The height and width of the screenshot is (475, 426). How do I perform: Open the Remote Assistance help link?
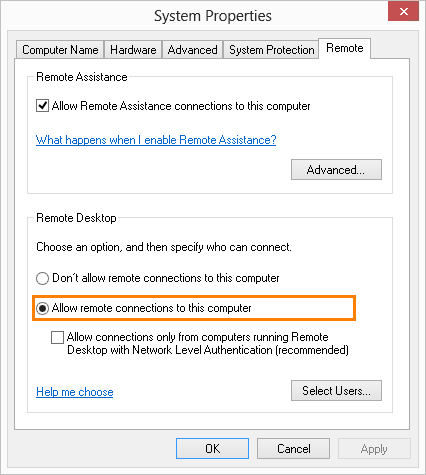[x=156, y=140]
